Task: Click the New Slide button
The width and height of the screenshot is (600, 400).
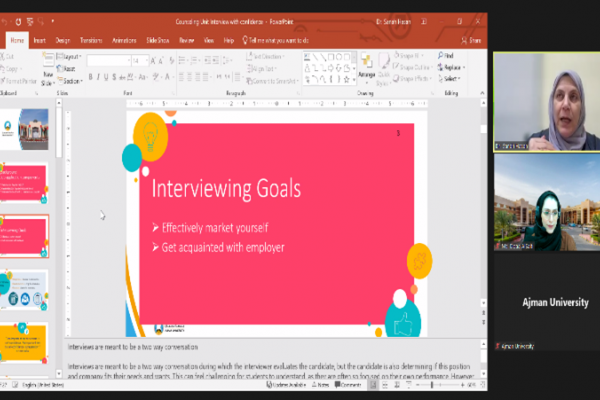Action: point(46,68)
